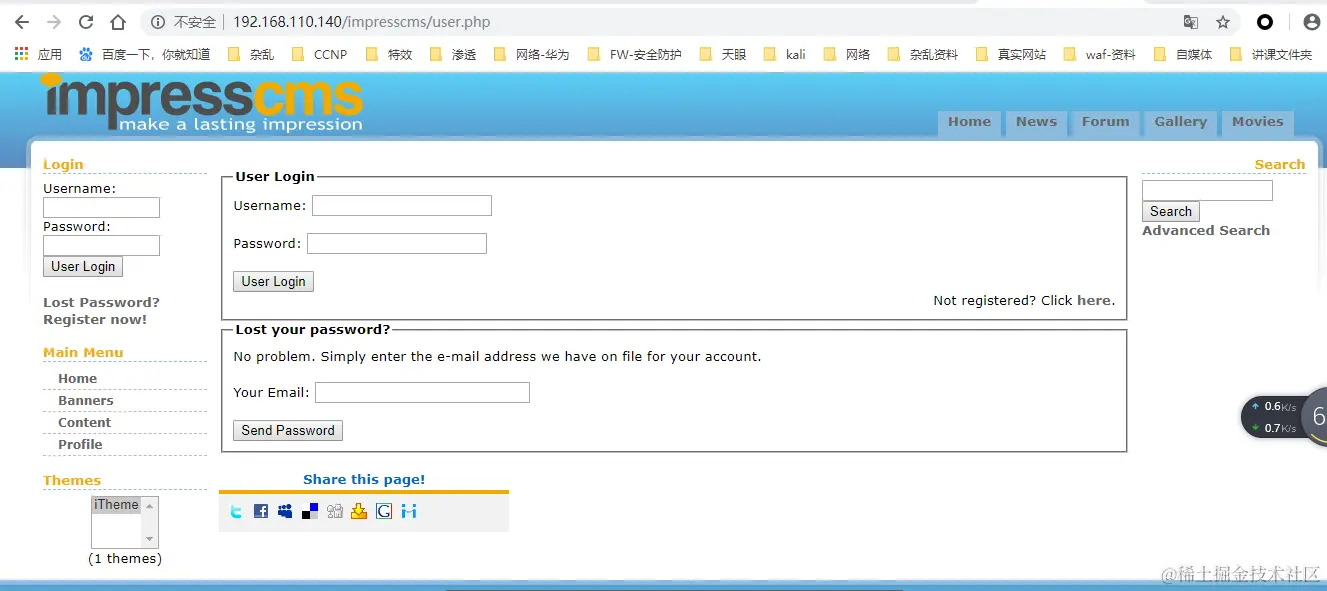1327x591 pixels.
Task: Select Content in Main Menu
Action: [x=84, y=423]
